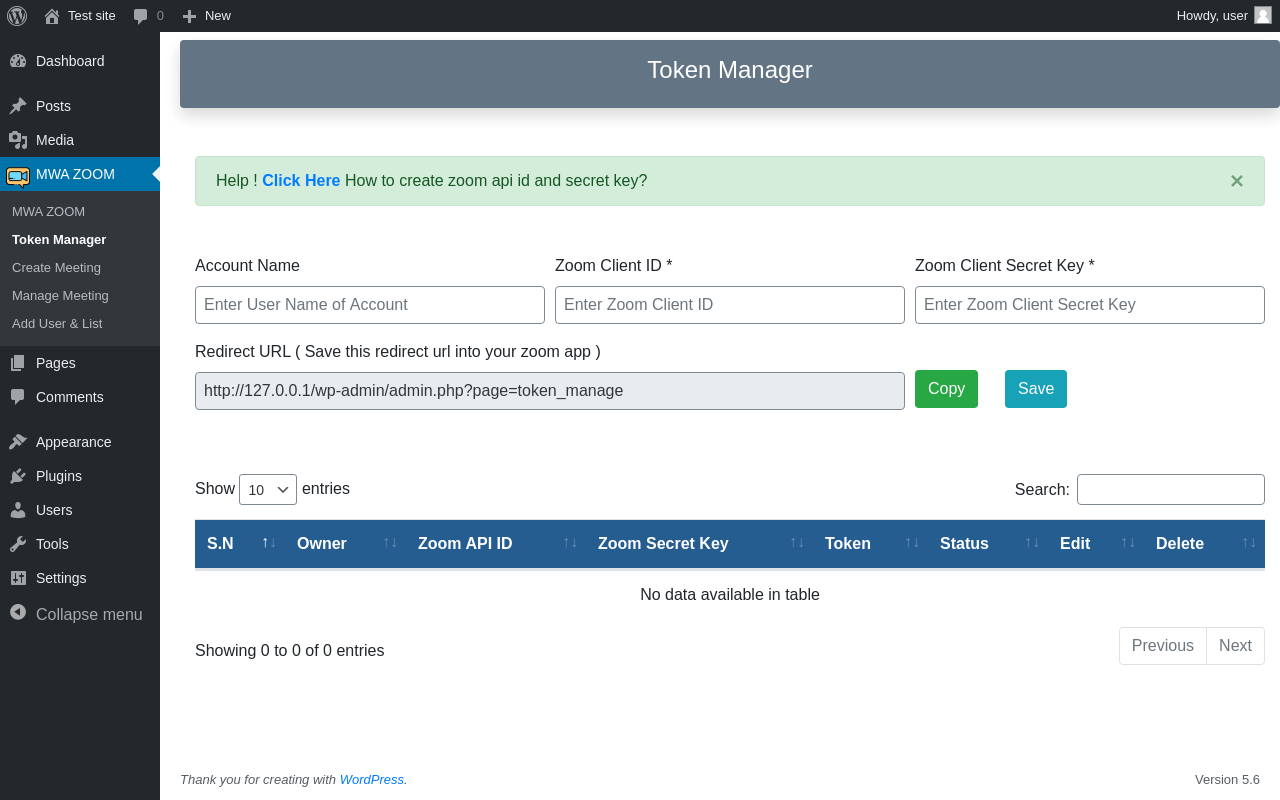This screenshot has height=800, width=1280.
Task: Follow the Click Here help link
Action: pyautogui.click(x=301, y=181)
